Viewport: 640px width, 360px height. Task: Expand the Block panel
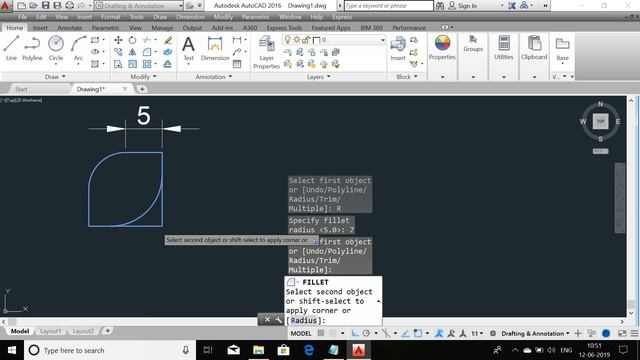[407, 77]
